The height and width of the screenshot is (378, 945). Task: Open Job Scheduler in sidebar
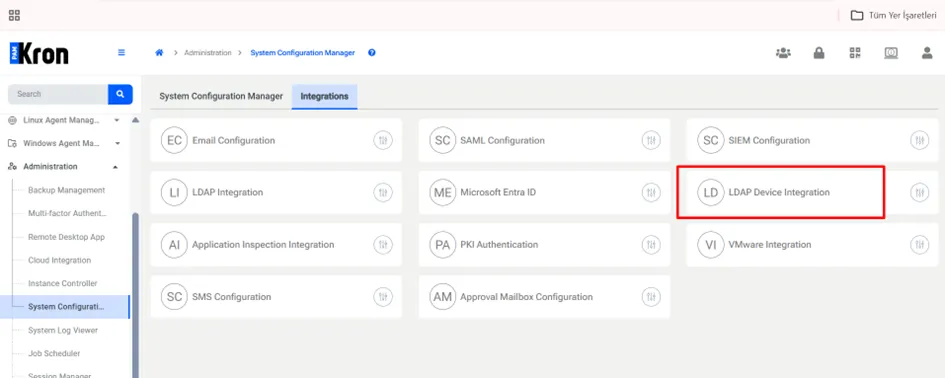[x=54, y=353]
